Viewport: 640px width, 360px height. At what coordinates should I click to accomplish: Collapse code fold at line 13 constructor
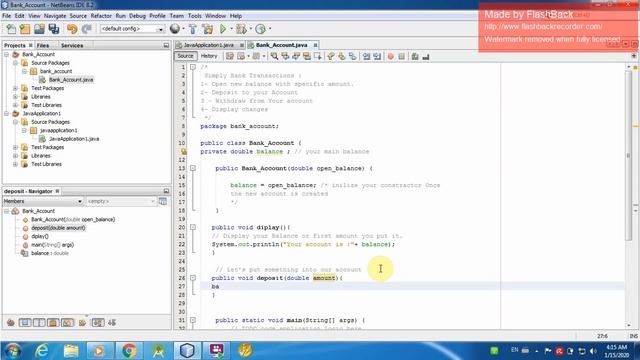point(193,168)
